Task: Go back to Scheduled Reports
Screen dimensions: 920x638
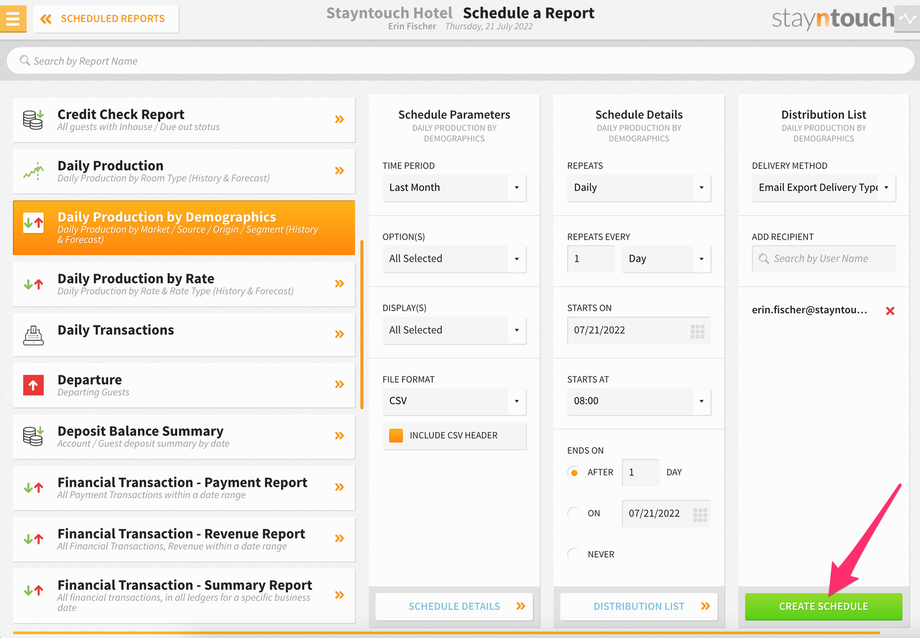Action: point(106,19)
